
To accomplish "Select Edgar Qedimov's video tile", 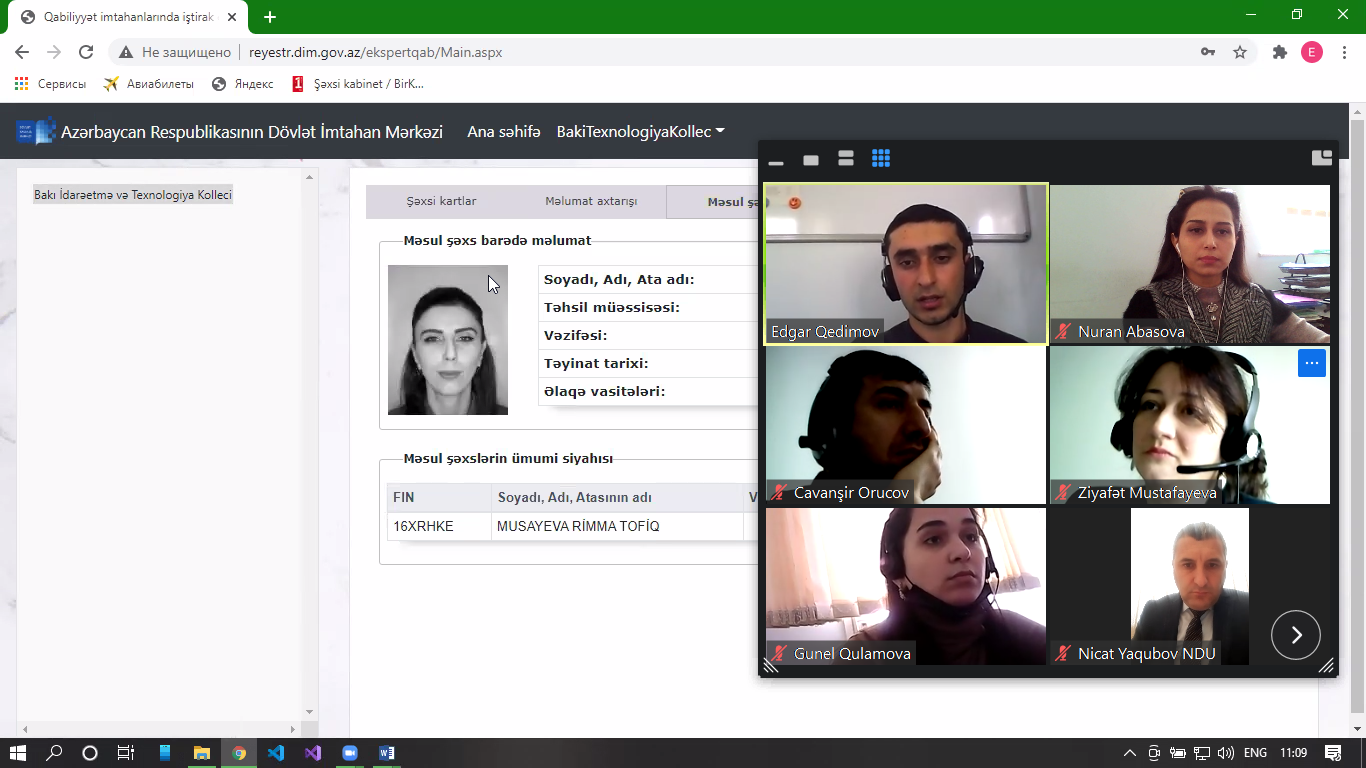I will (x=906, y=264).
